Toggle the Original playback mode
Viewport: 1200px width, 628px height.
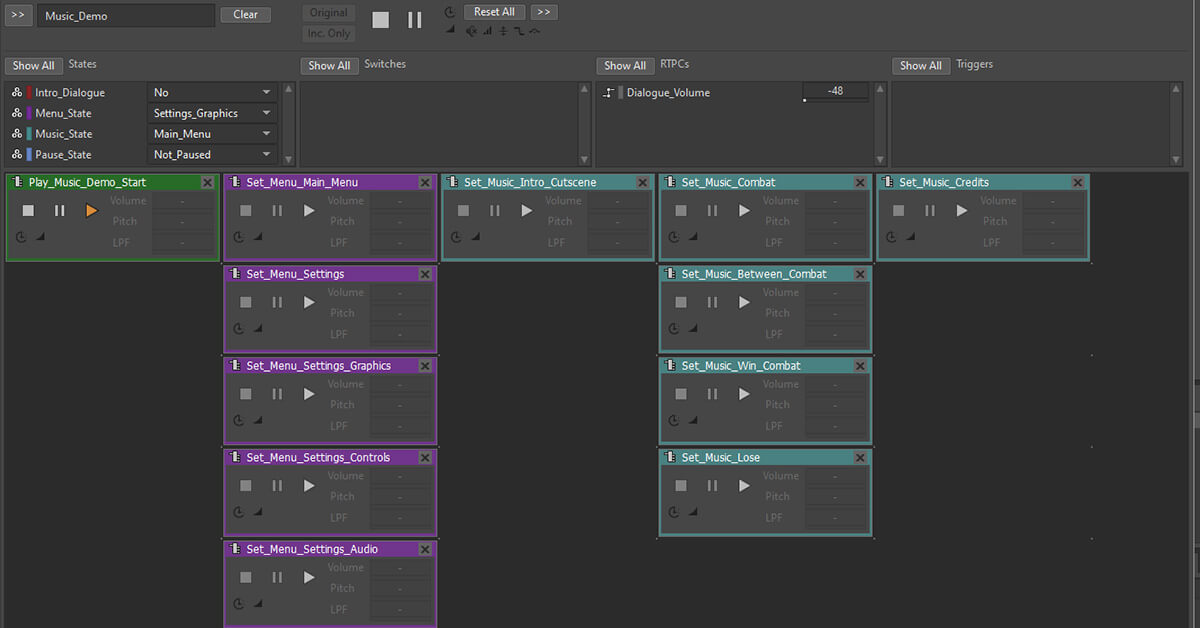[x=328, y=12]
